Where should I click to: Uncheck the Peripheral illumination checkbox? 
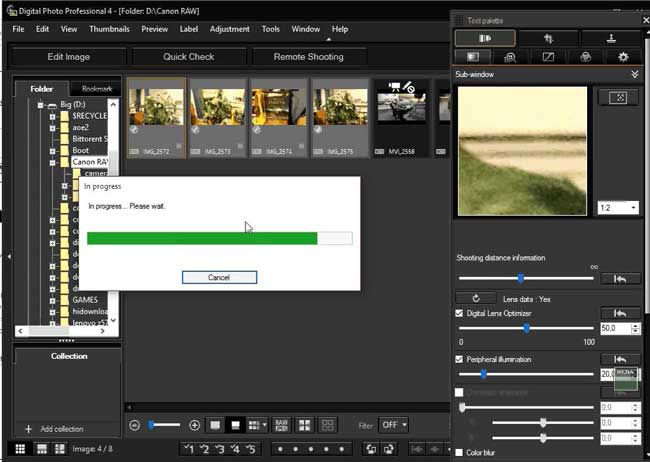[x=459, y=359]
